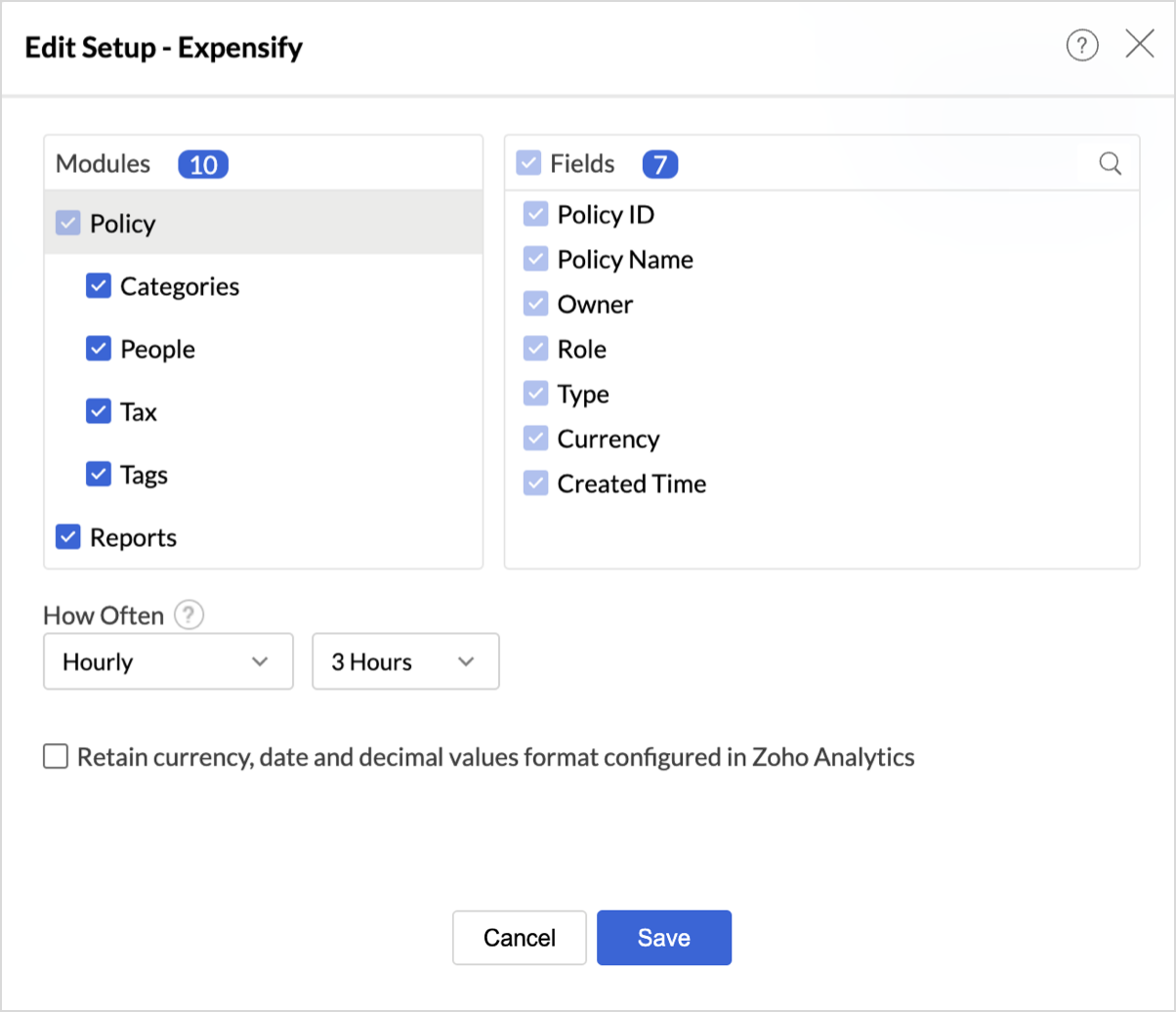Open the 3 Hours interval dropdown
1176x1012 pixels.
405,662
